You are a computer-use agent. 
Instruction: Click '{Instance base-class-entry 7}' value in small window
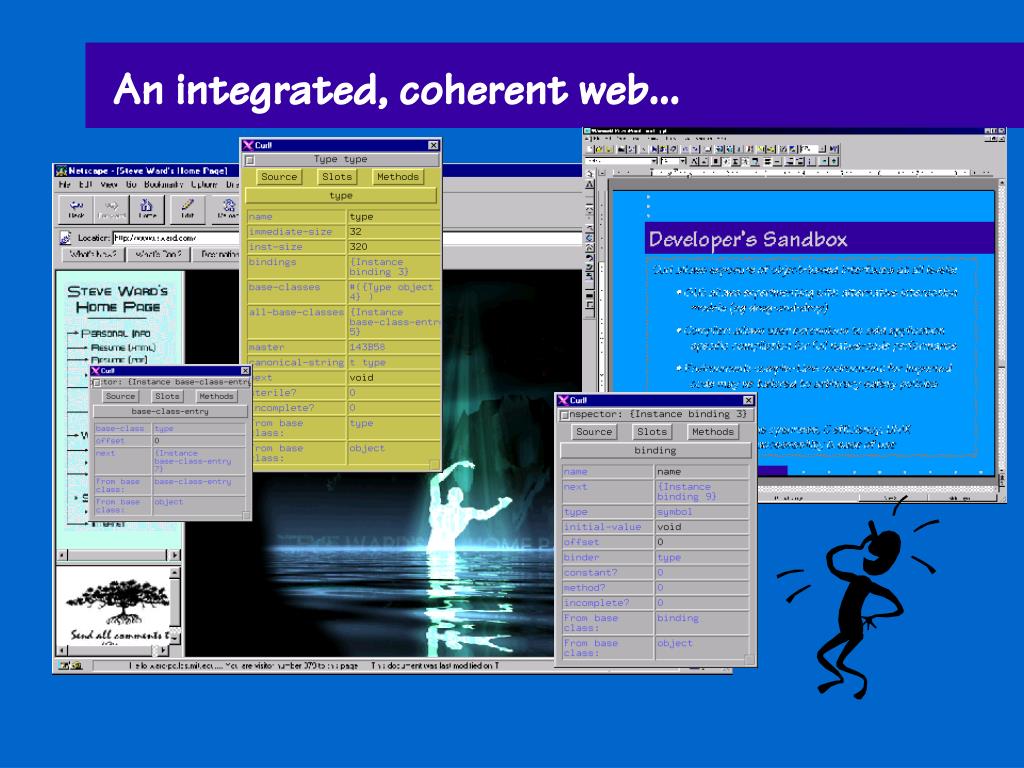pos(193,460)
